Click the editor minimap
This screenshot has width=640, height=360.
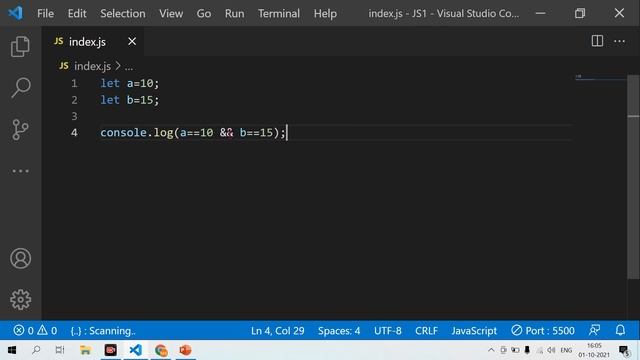point(600,78)
